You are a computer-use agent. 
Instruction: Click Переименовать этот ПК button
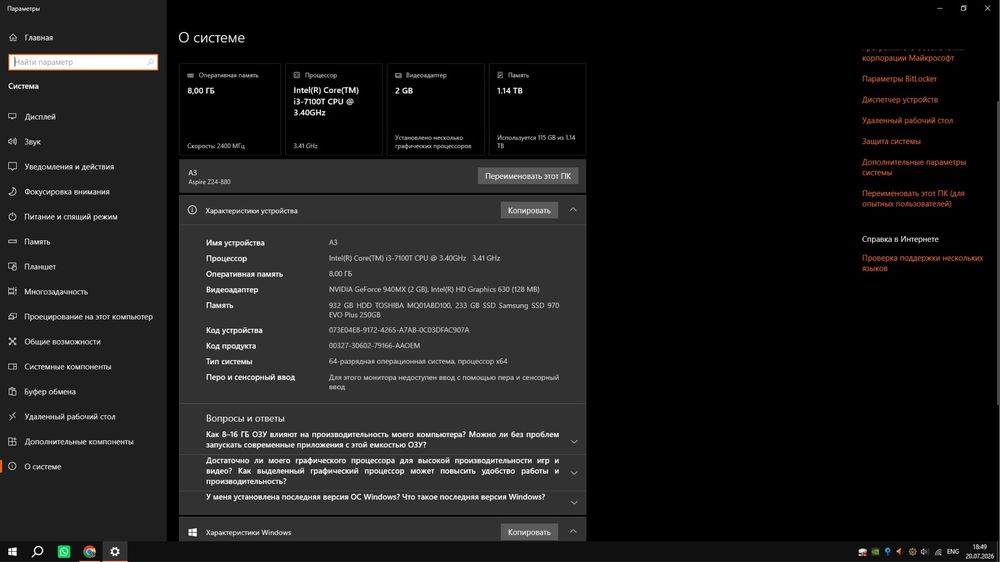coord(528,176)
